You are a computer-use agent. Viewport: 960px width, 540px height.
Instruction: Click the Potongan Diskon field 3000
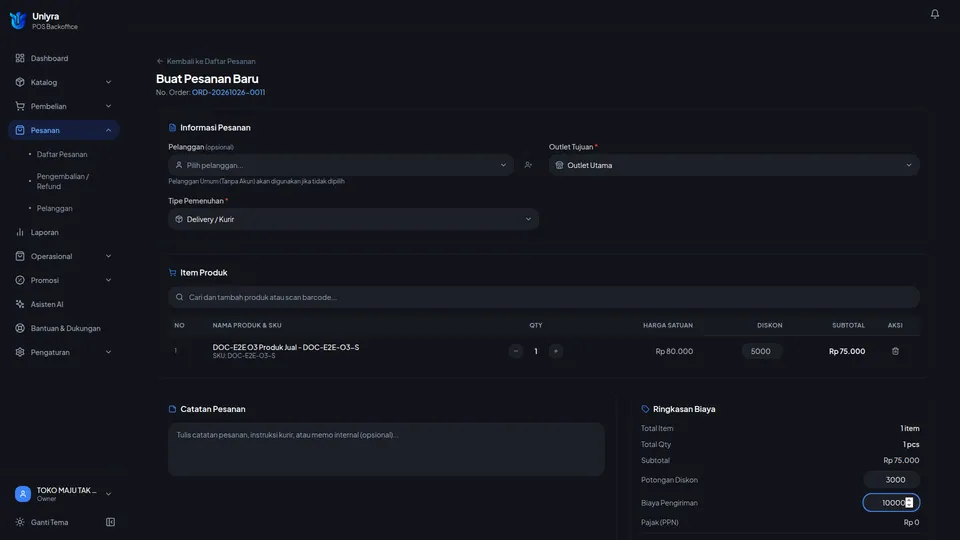(x=891, y=479)
